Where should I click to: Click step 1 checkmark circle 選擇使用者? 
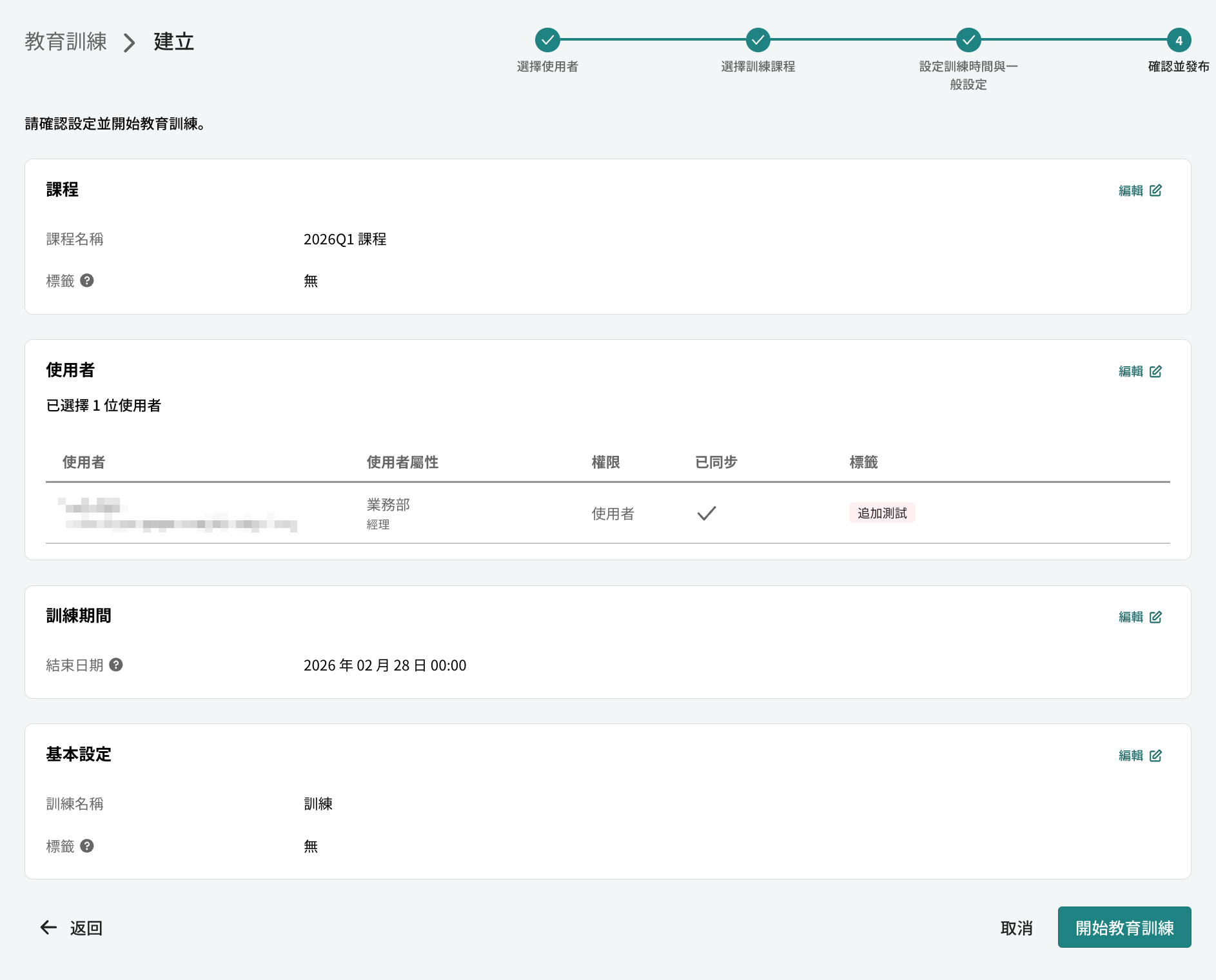547,40
